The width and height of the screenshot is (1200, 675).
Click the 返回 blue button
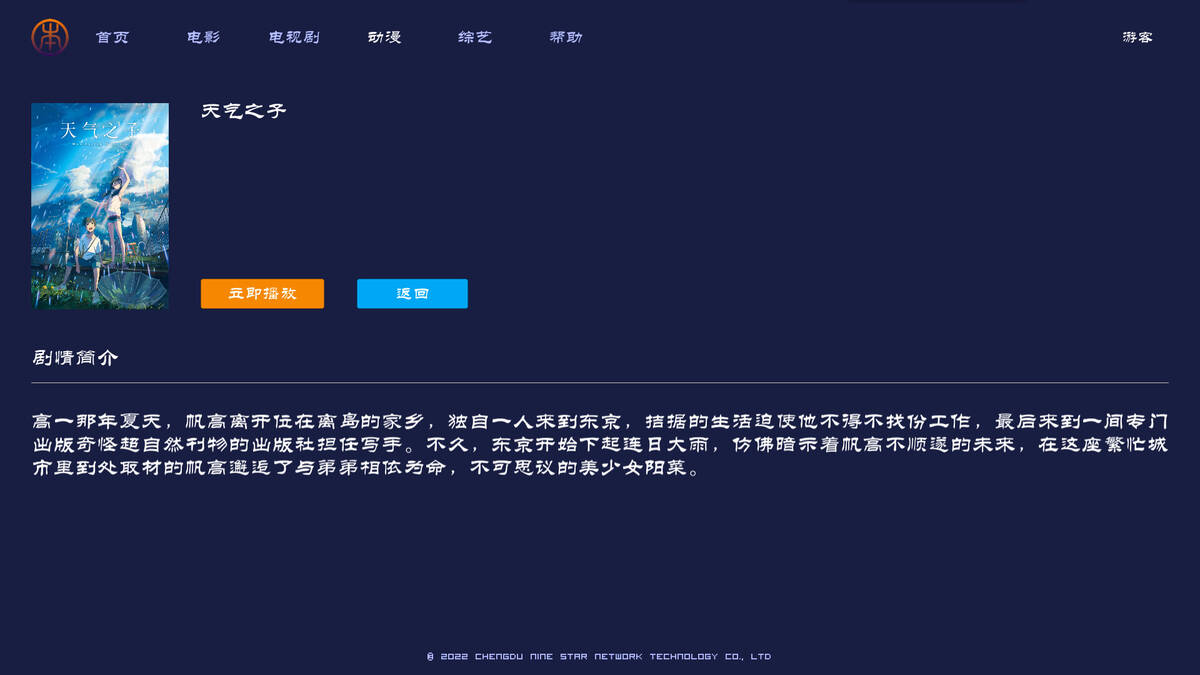click(x=412, y=293)
